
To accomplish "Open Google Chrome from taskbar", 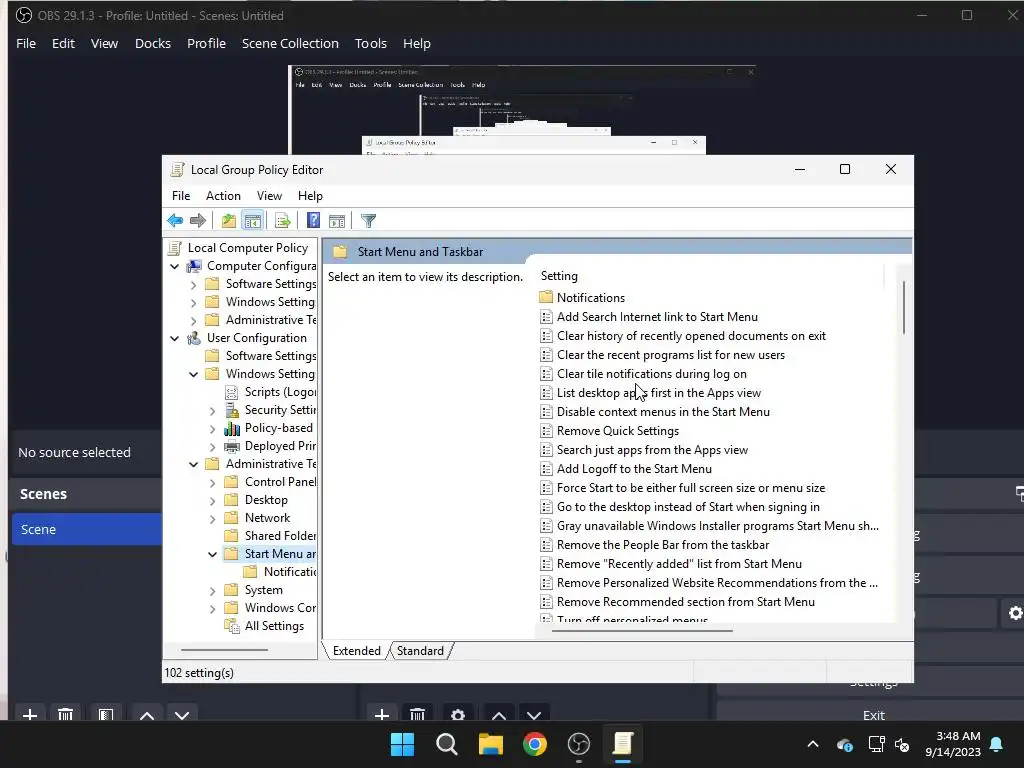I will click(534, 744).
